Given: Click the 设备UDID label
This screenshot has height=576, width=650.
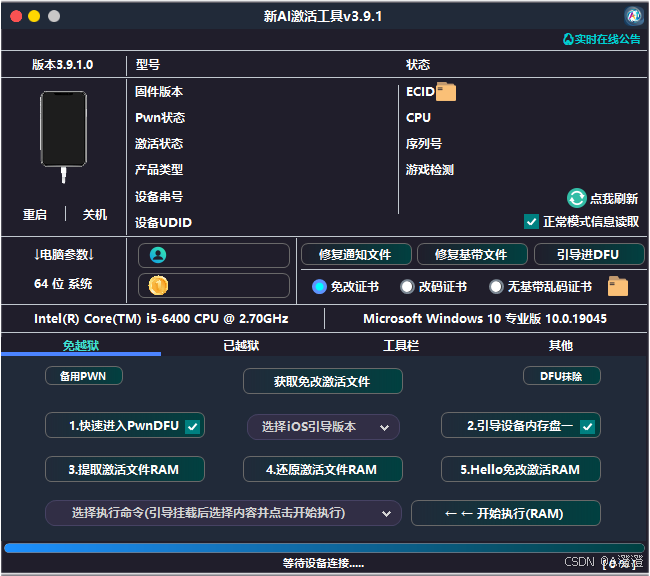Looking at the screenshot, I should (x=163, y=222).
